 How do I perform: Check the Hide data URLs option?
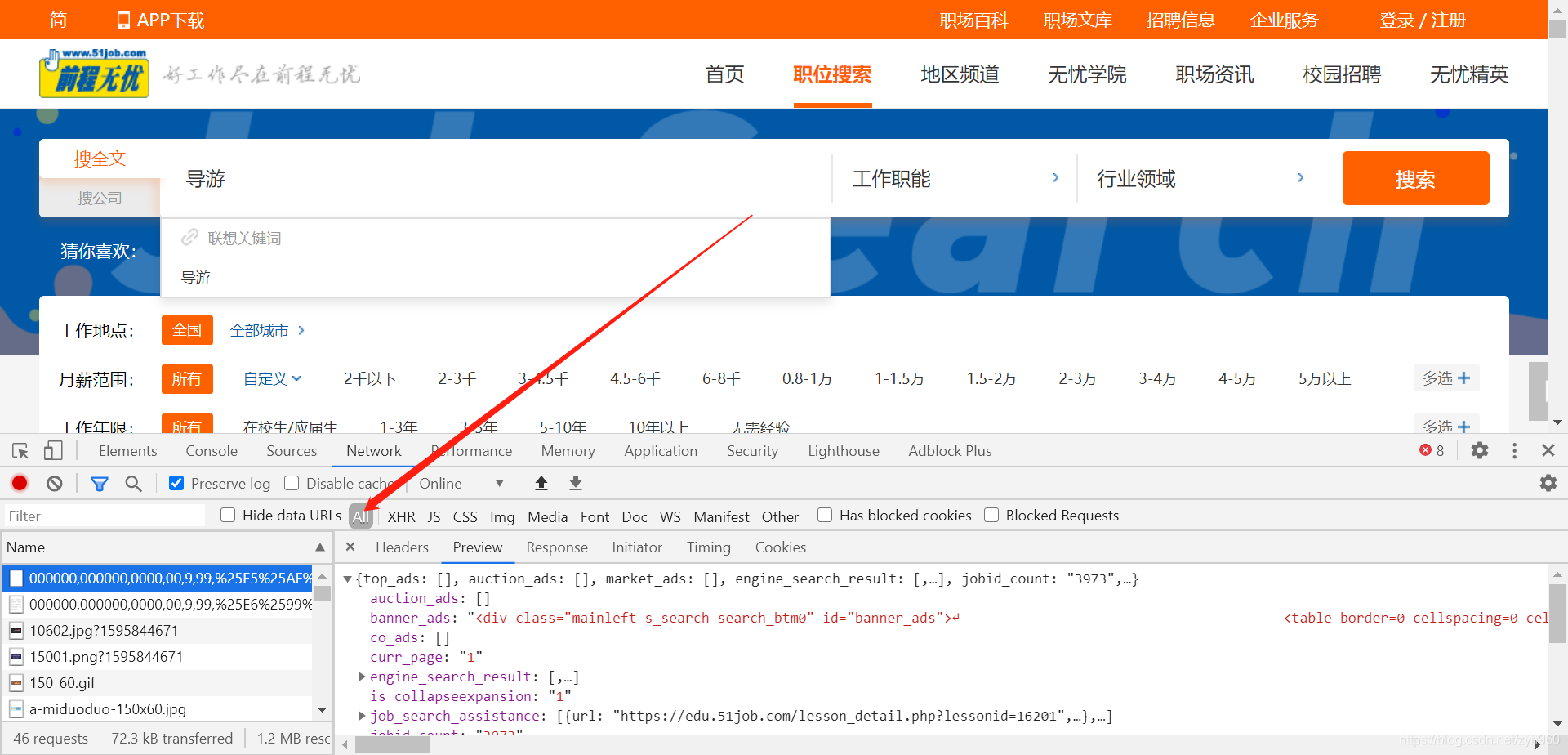(x=227, y=515)
